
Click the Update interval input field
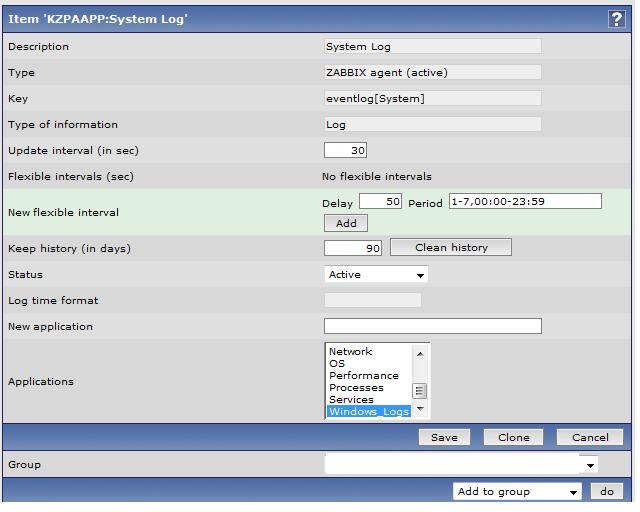point(346,151)
